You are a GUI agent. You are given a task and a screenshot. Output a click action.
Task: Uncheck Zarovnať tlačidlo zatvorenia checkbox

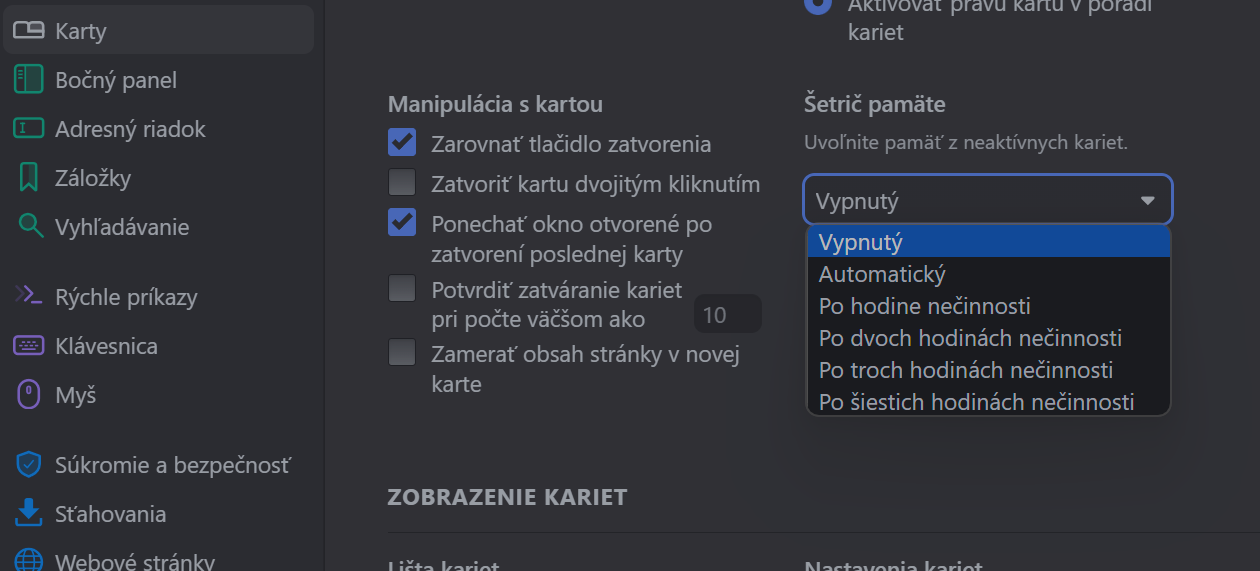click(402, 143)
